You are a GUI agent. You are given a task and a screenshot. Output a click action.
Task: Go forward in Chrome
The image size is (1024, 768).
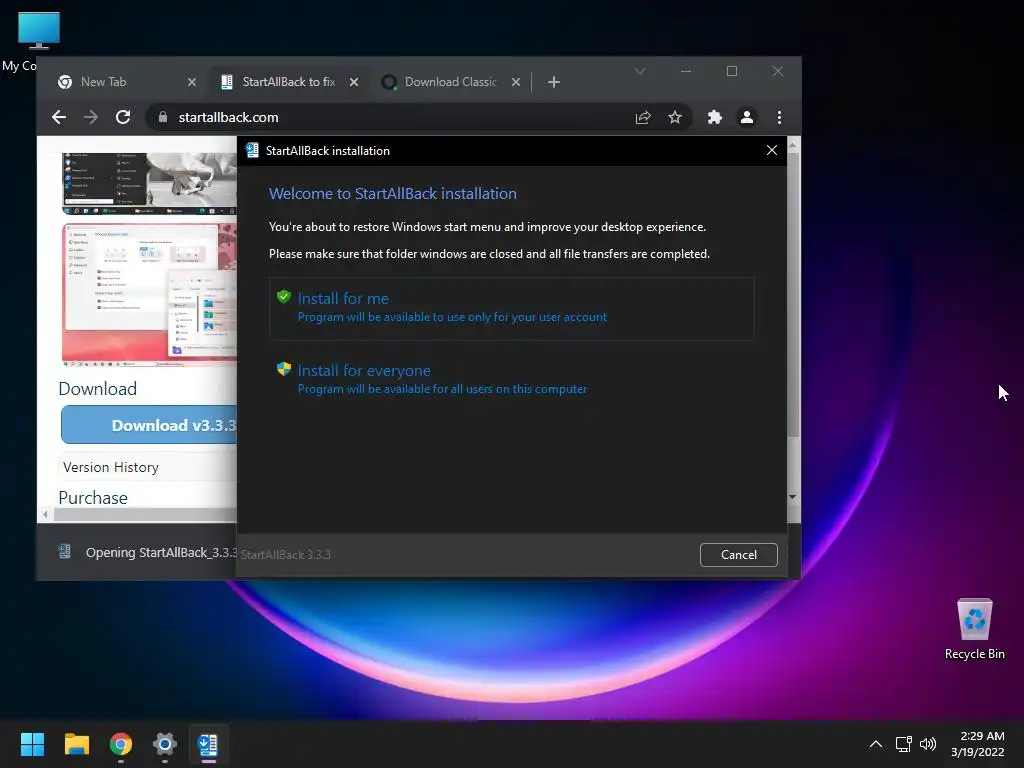pyautogui.click(x=91, y=117)
